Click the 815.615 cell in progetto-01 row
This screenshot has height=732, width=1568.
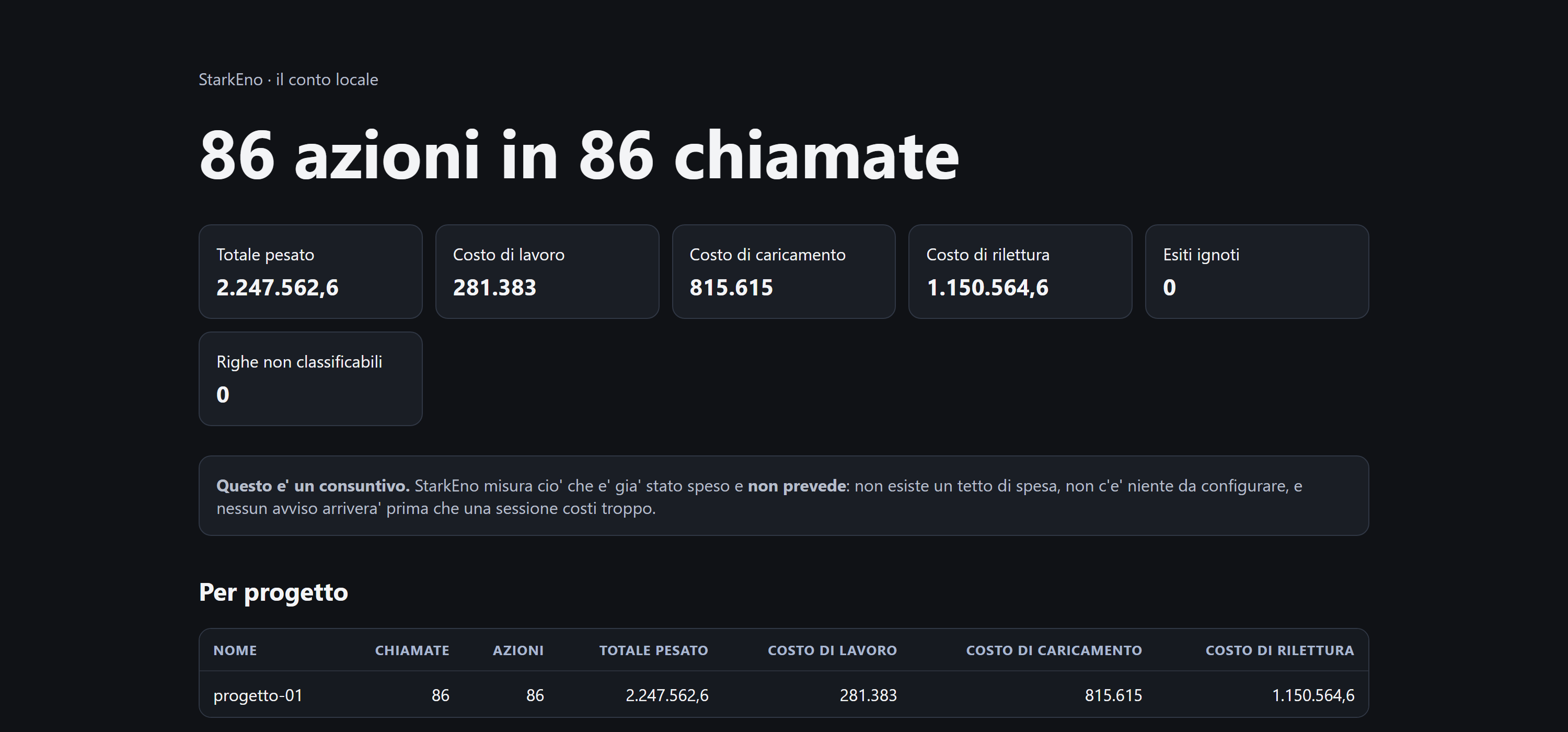coord(1113,695)
